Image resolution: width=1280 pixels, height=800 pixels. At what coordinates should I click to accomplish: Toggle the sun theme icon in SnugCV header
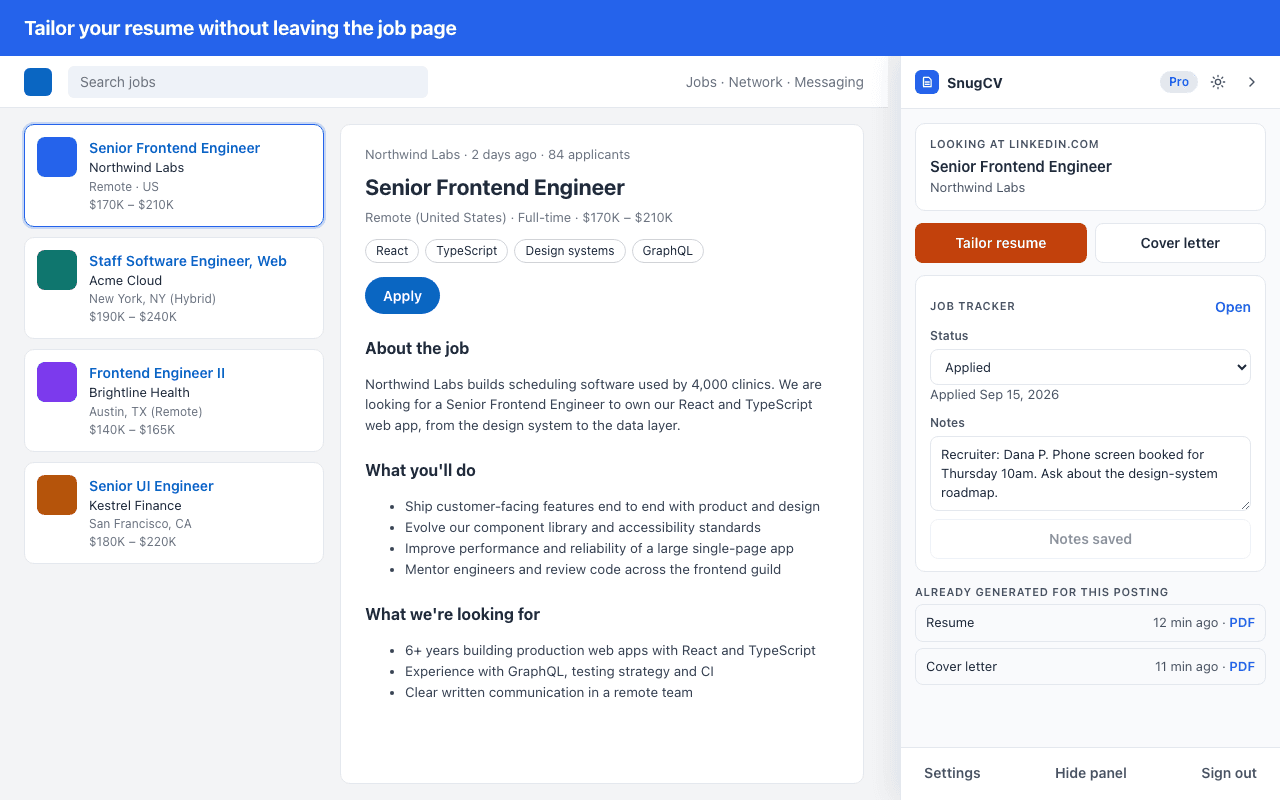(1218, 82)
